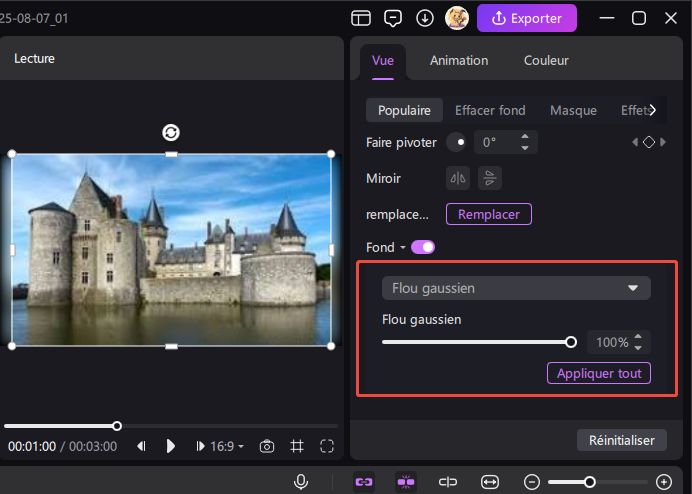
Task: Click the rotation angle 0° field
Action: 495,142
